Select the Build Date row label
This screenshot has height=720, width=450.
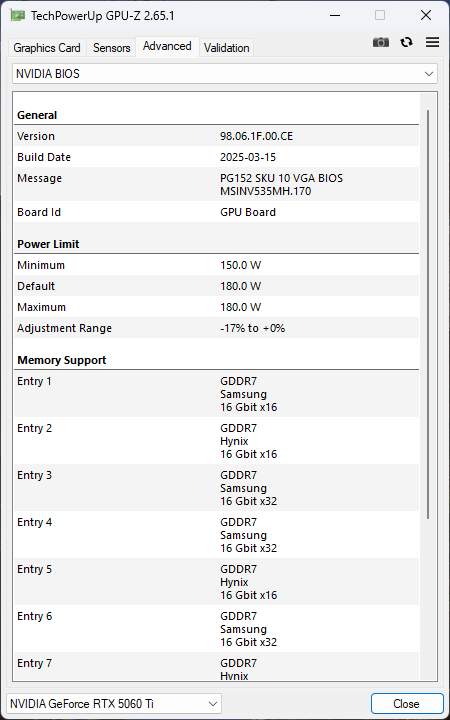pos(44,158)
